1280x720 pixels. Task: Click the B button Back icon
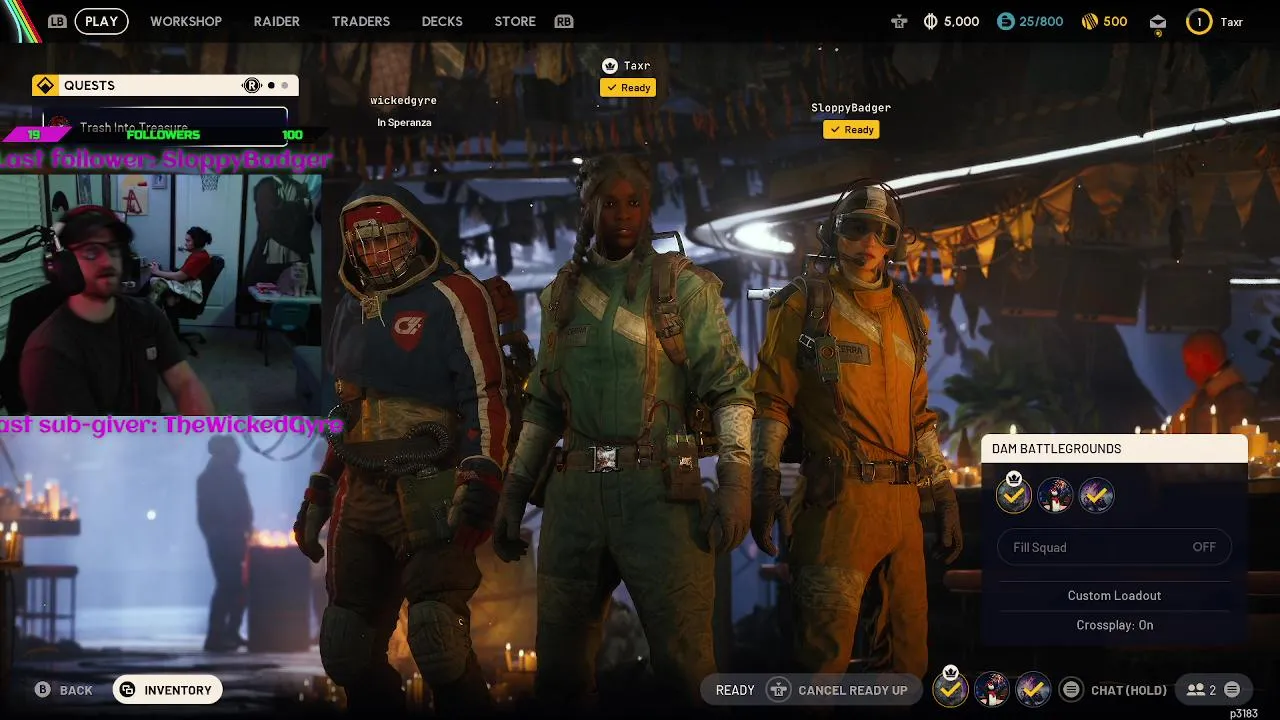(x=42, y=690)
